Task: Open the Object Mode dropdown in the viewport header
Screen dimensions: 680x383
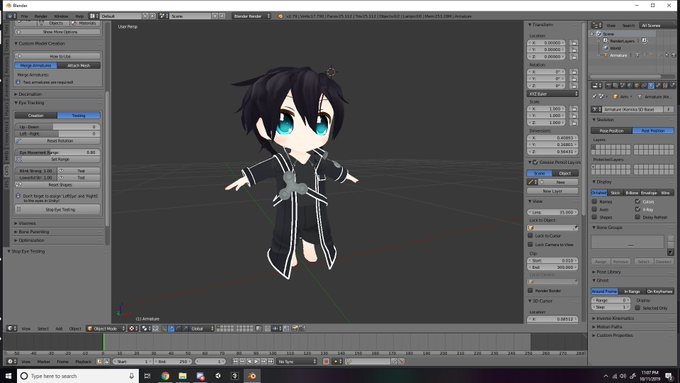Action: click(x=106, y=328)
